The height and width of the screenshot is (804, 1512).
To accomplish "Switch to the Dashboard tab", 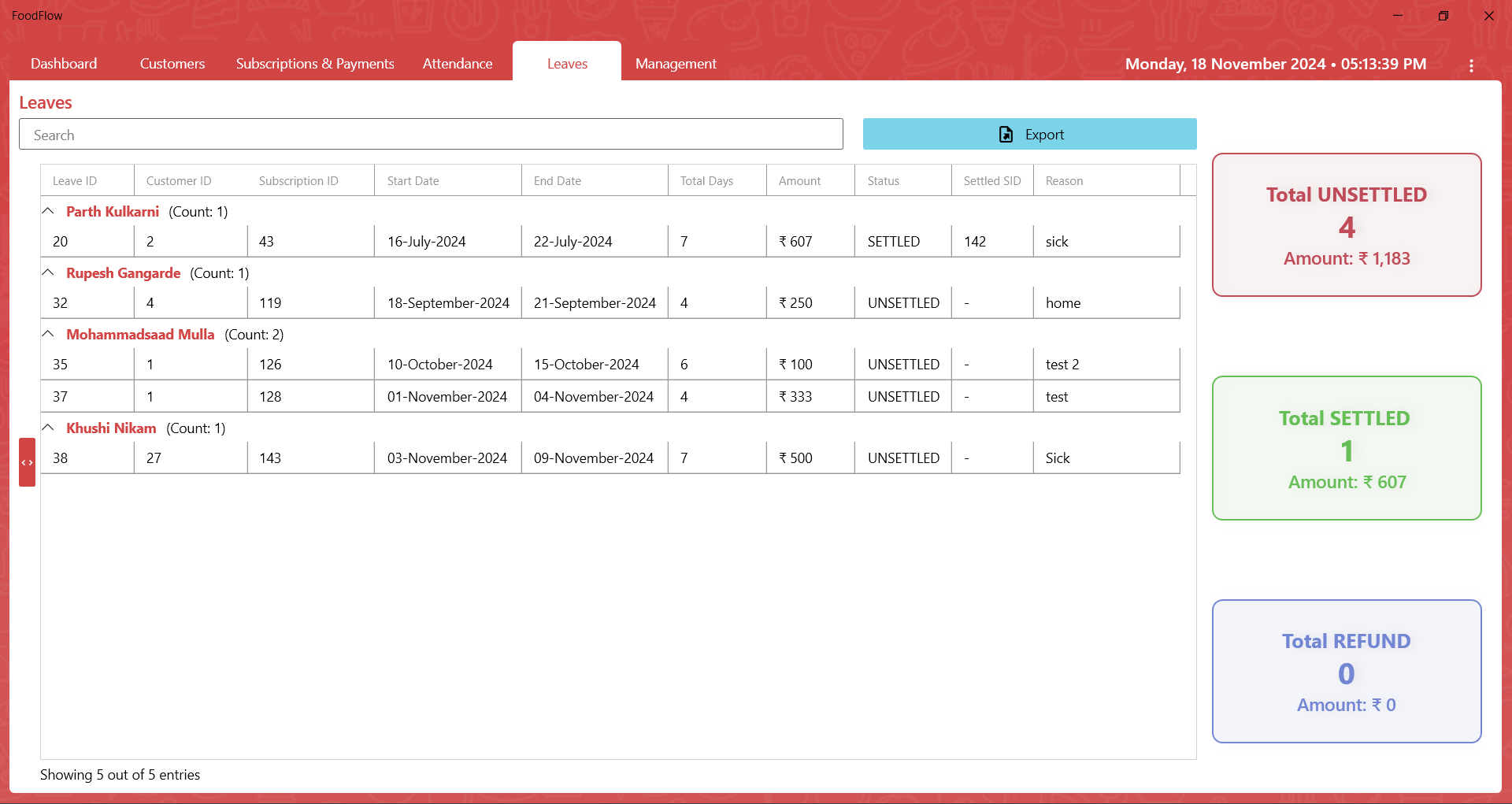I will point(64,64).
